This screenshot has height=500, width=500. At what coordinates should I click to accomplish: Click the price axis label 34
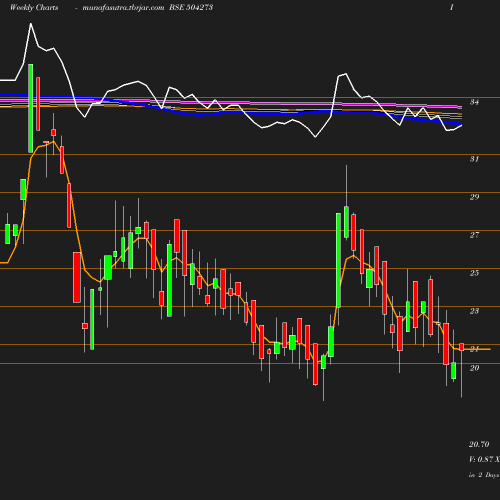pyautogui.click(x=474, y=102)
